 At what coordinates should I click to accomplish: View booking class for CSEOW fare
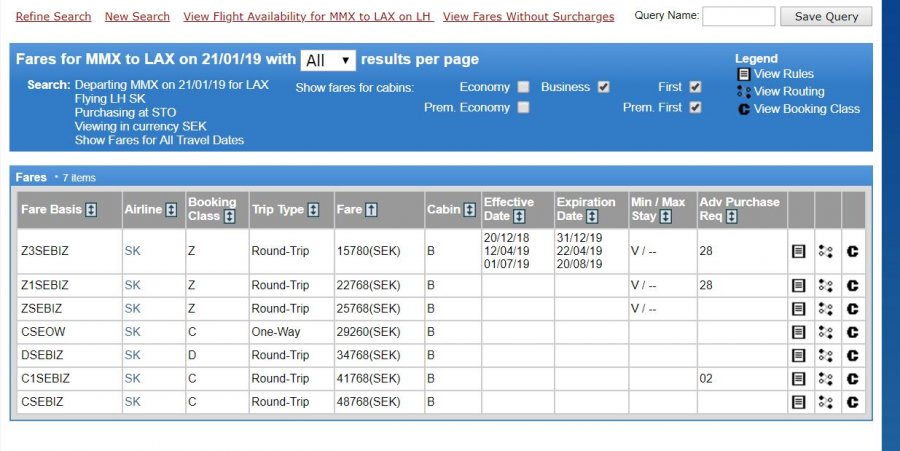(x=853, y=332)
